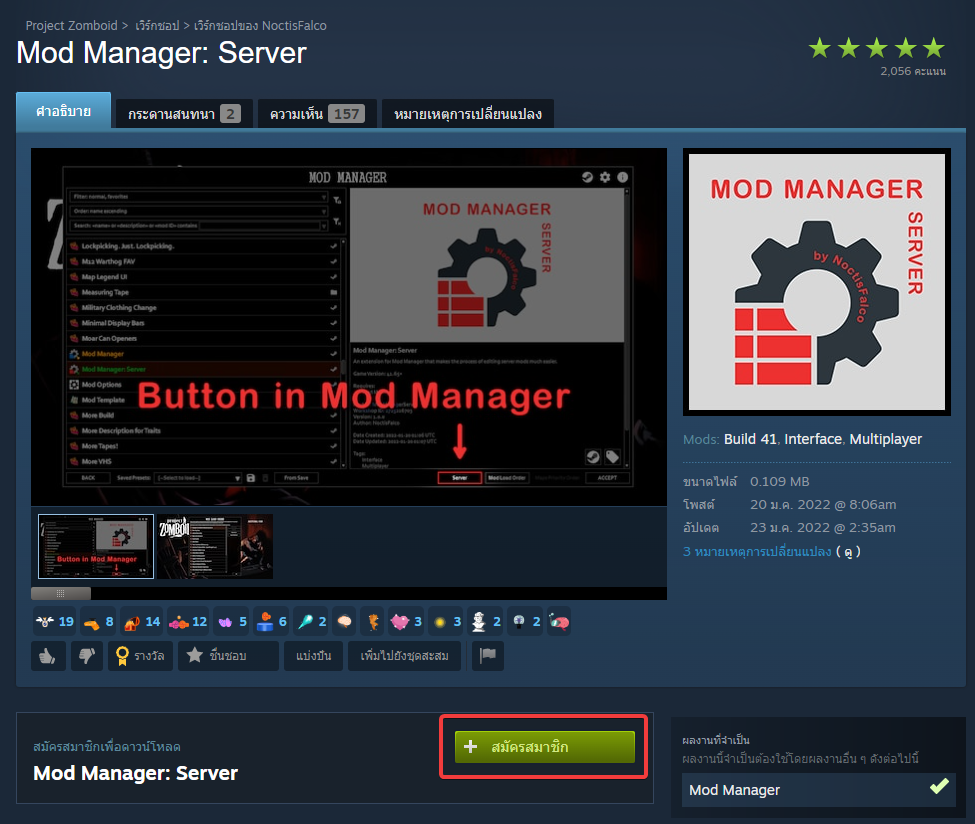
Task: Click the pink goggles creature award icon
Action: (x=558, y=621)
